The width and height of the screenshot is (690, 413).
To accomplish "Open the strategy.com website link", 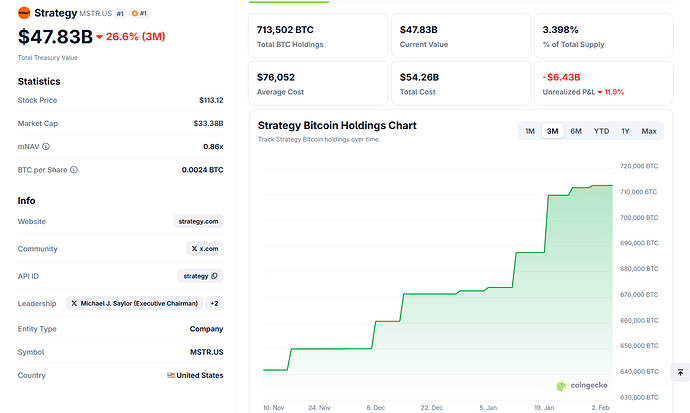I will tap(198, 222).
